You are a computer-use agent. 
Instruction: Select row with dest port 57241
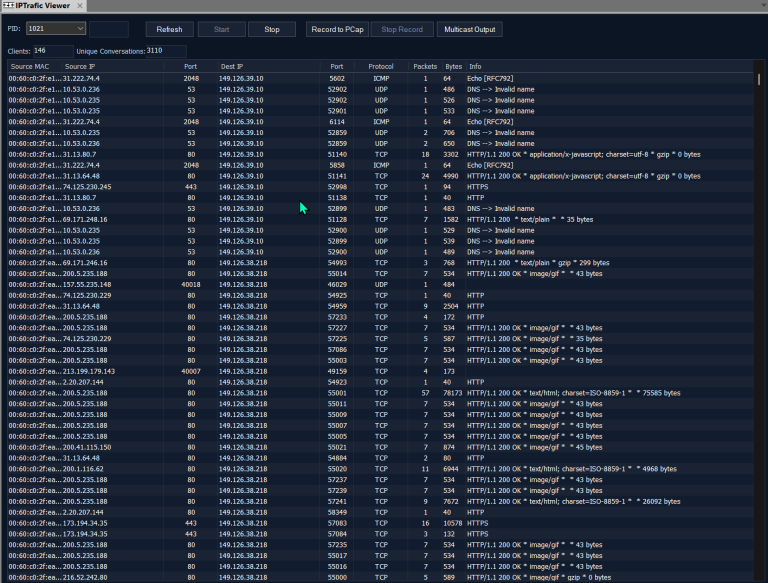[x=380, y=502]
